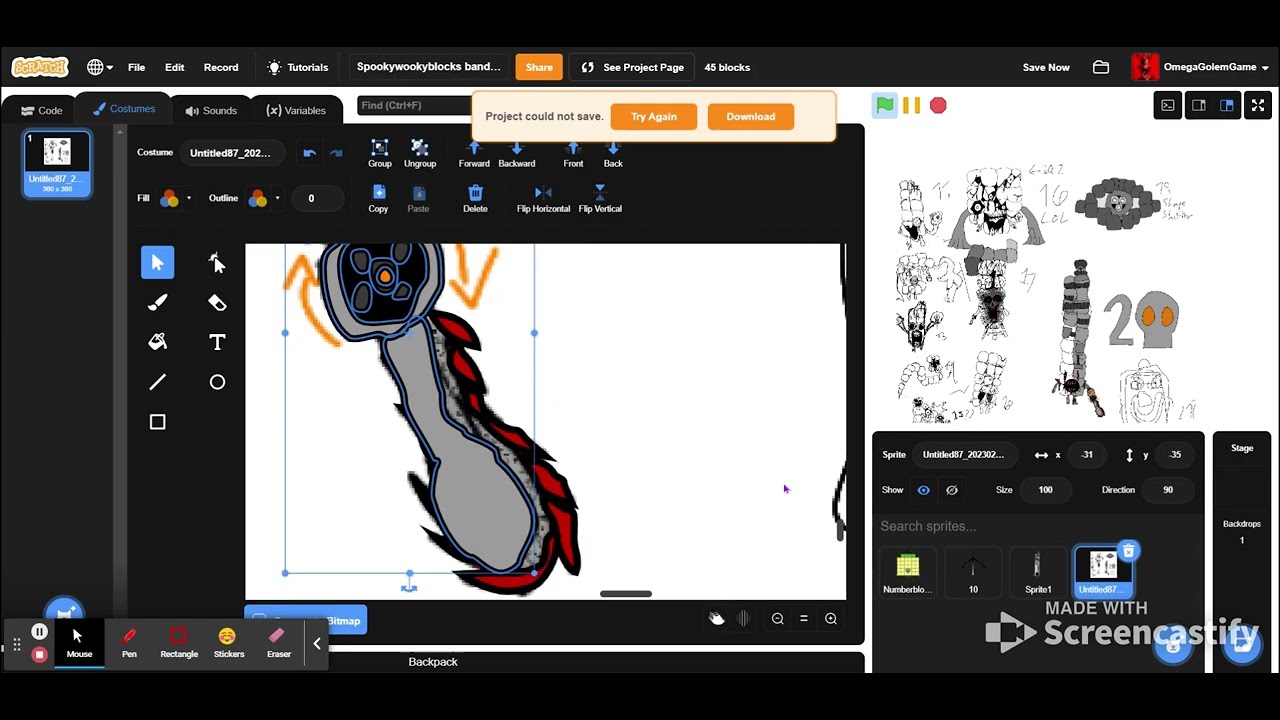
Task: Enter full screen stage mode
Action: [x=1258, y=105]
